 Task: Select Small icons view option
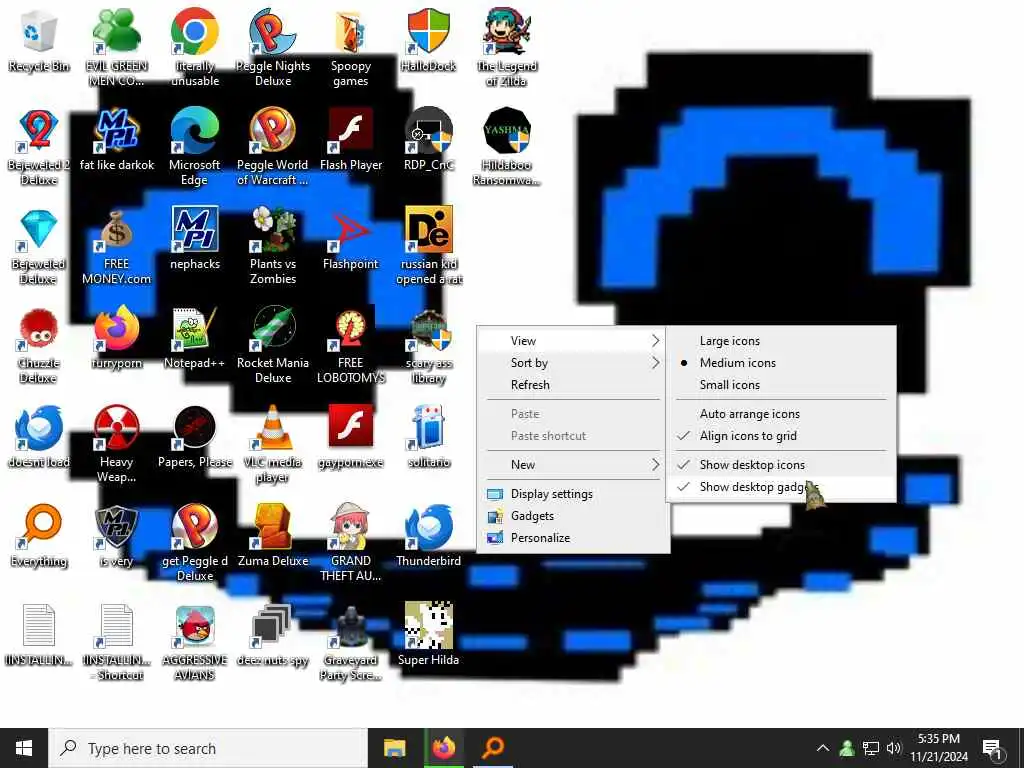coord(781,385)
